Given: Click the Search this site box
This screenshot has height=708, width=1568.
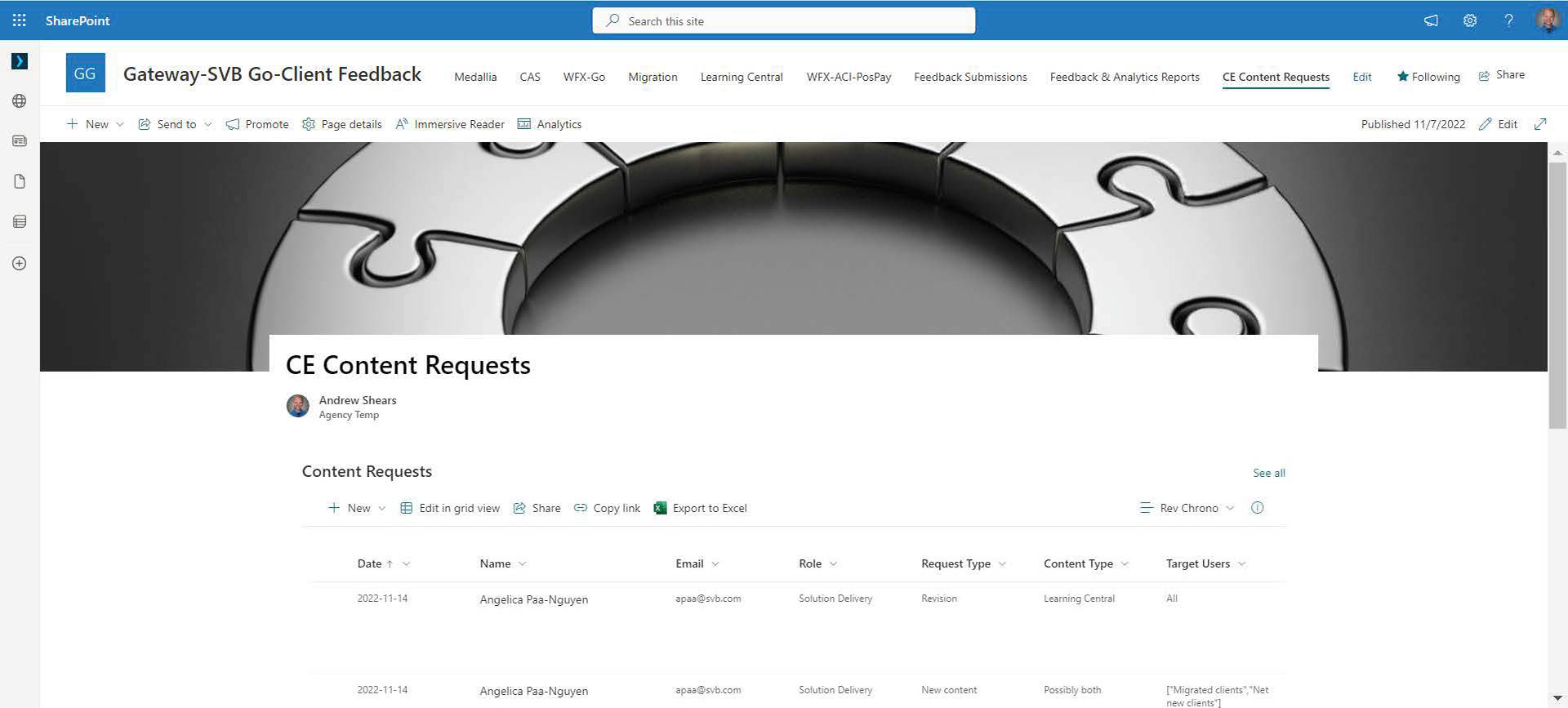Looking at the screenshot, I should 784,20.
